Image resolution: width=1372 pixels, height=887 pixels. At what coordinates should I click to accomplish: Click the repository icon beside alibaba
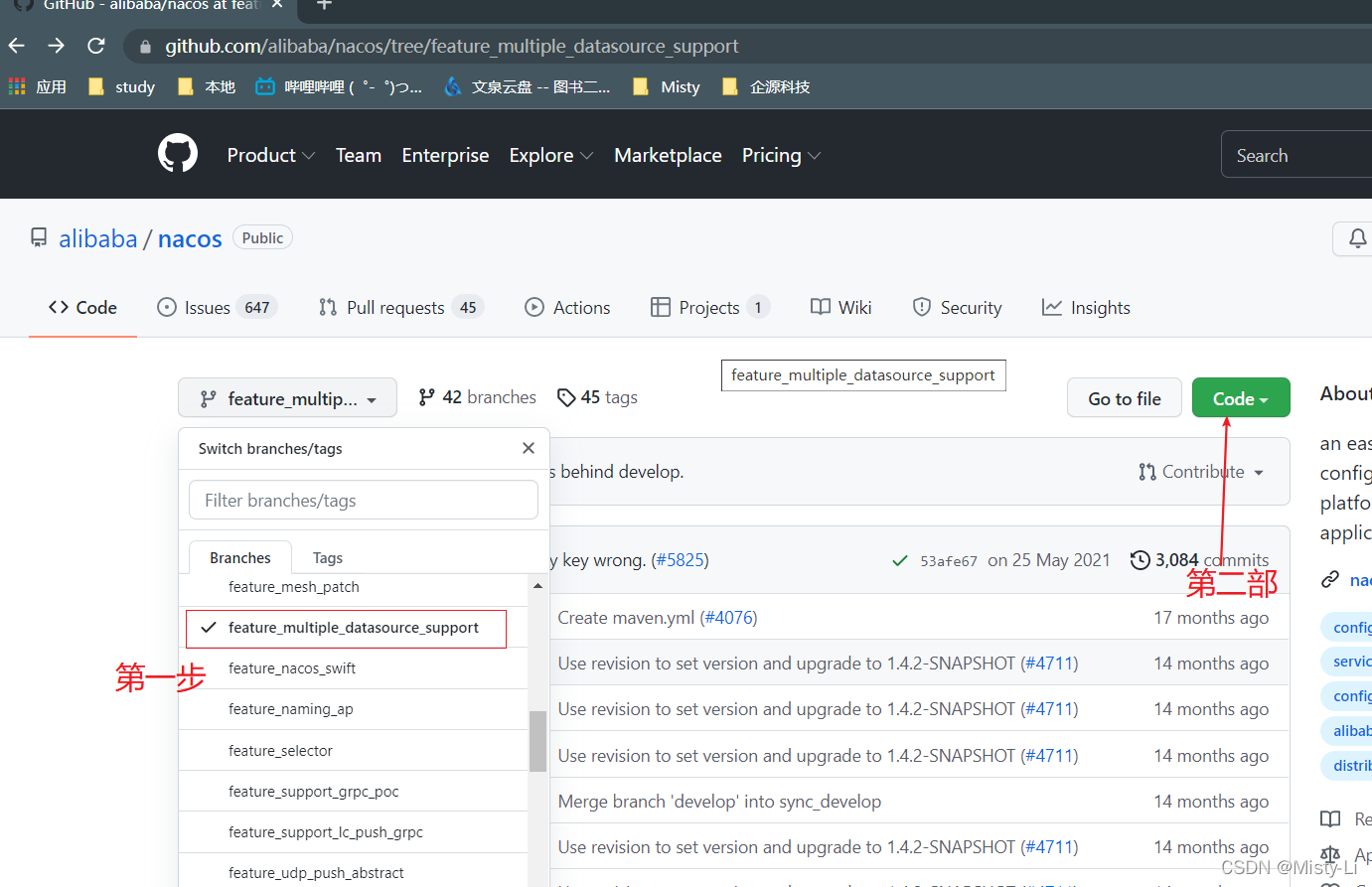coord(39,238)
